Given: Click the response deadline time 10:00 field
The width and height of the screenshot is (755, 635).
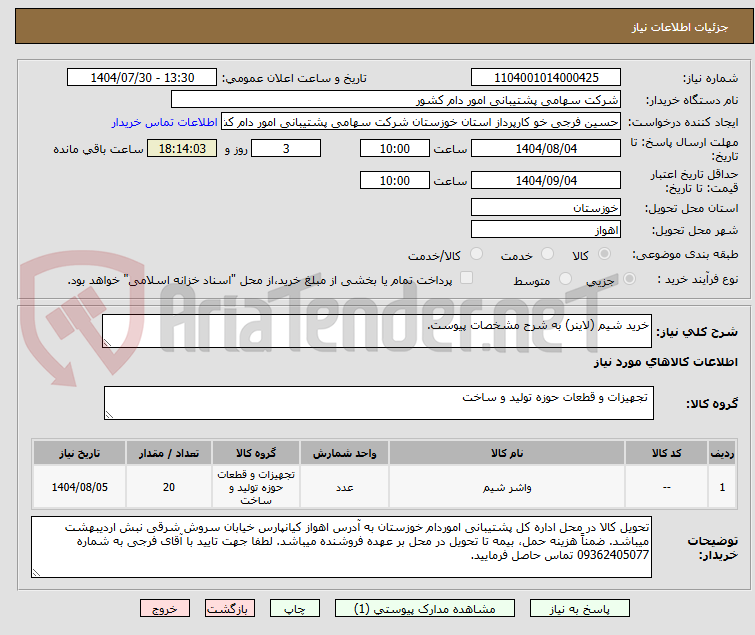Looking at the screenshot, I should 395,148.
